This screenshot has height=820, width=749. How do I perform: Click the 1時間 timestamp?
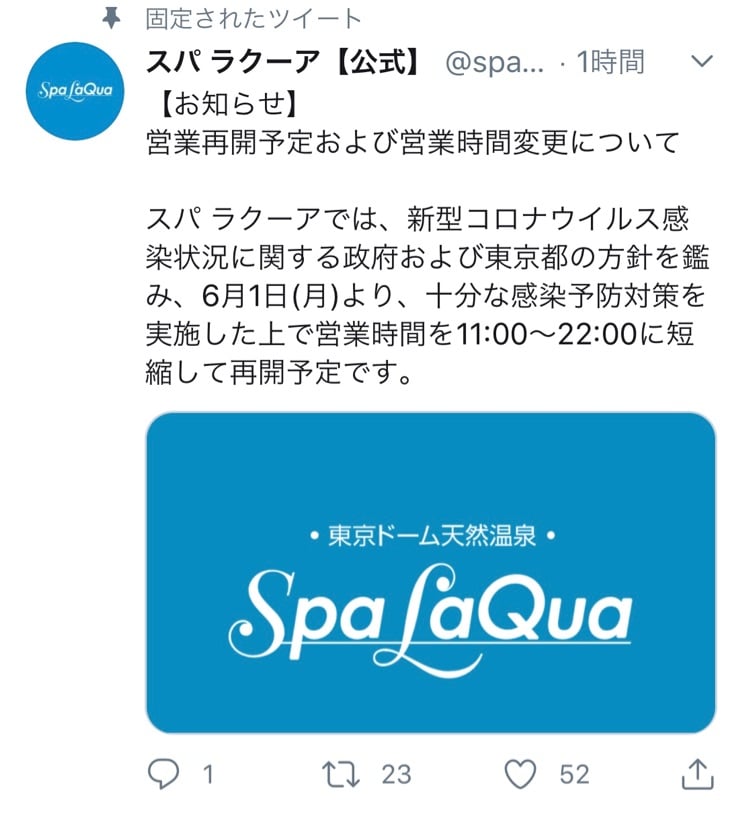coord(610,62)
